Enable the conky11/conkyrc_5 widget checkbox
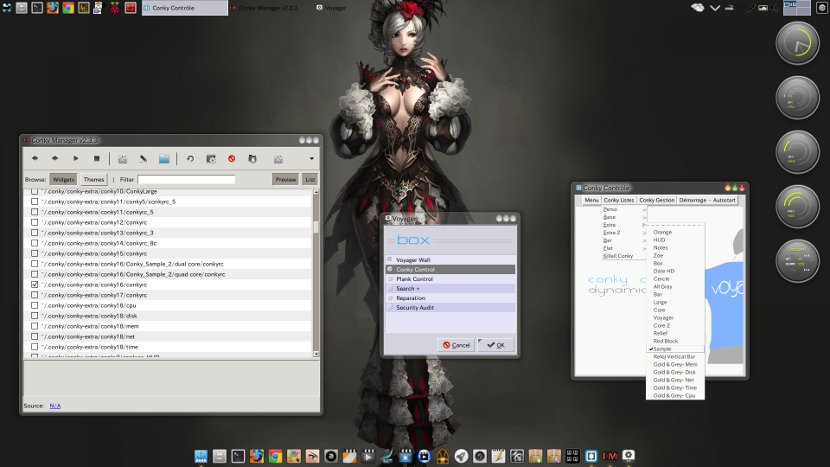830x467 pixels. pos(34,212)
